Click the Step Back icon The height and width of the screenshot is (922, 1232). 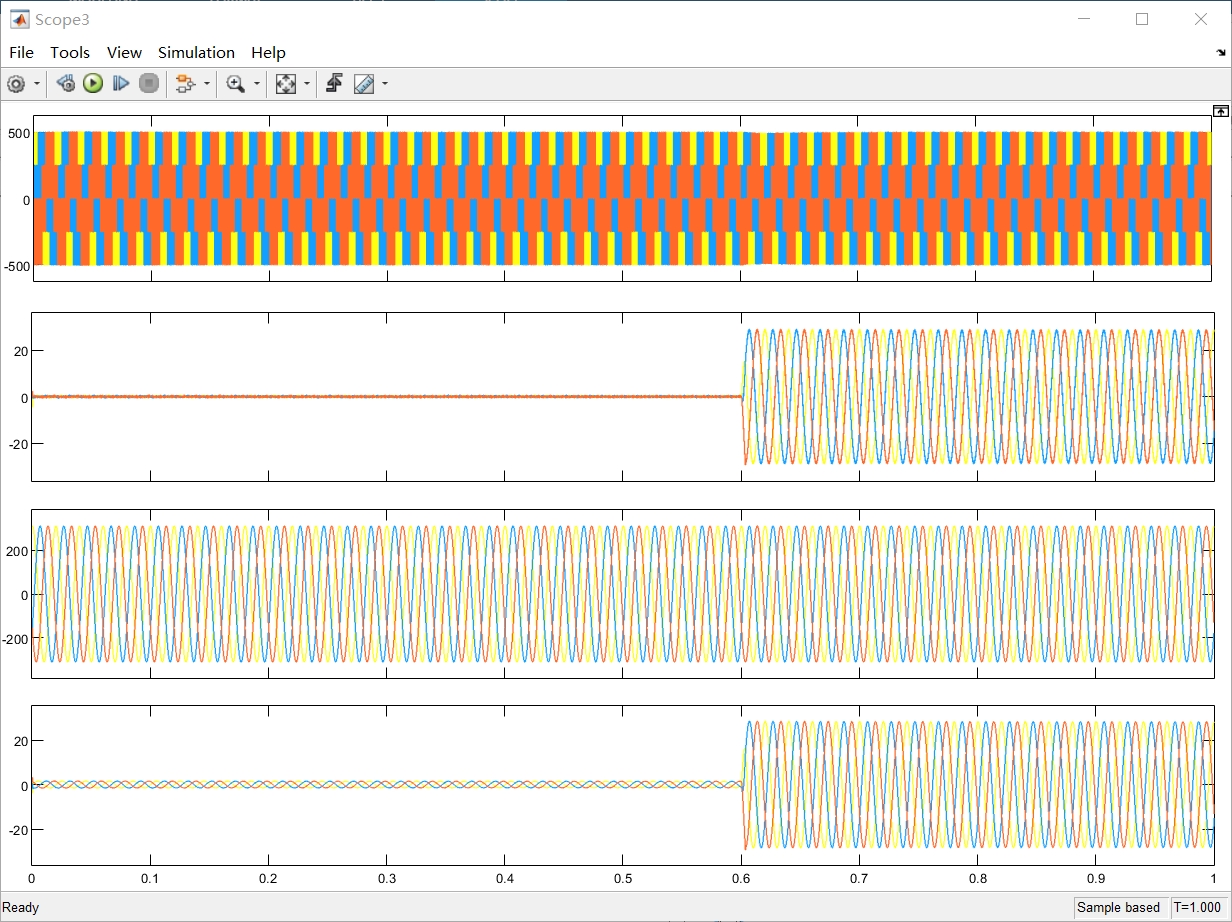click(x=65, y=84)
